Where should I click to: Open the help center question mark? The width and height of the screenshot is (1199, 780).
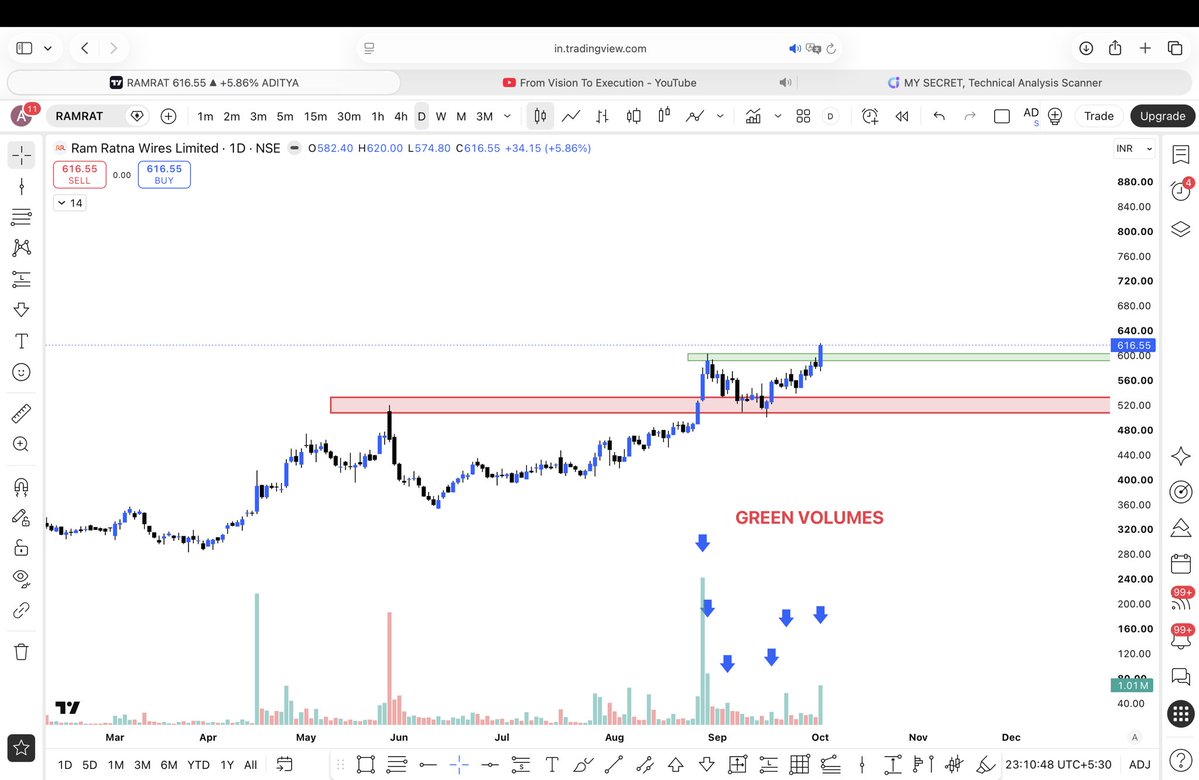[x=1181, y=760]
